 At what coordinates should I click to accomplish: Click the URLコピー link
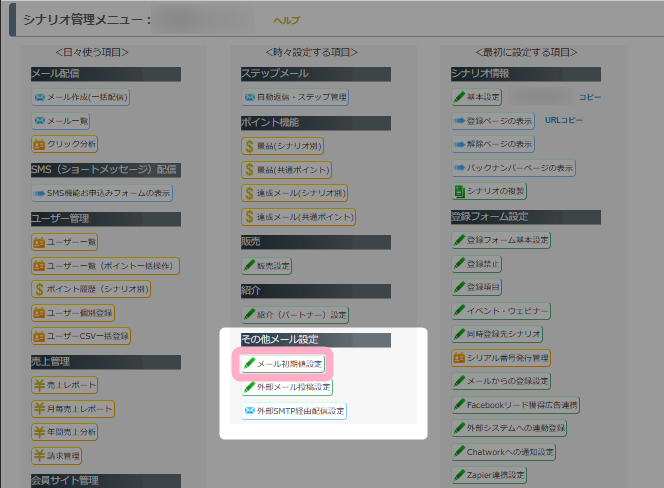click(x=564, y=121)
